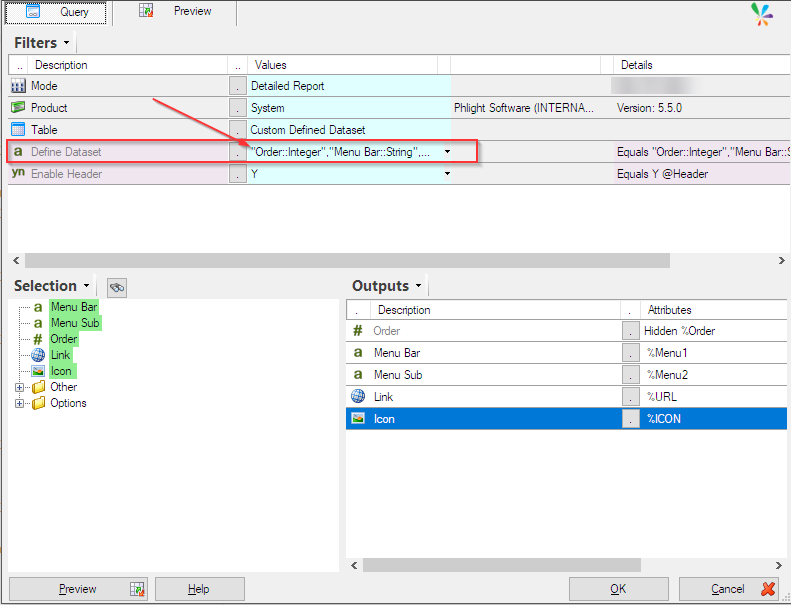Image resolution: width=791 pixels, height=605 pixels.
Task: Select the Link row in Outputs
Action: [567, 397]
